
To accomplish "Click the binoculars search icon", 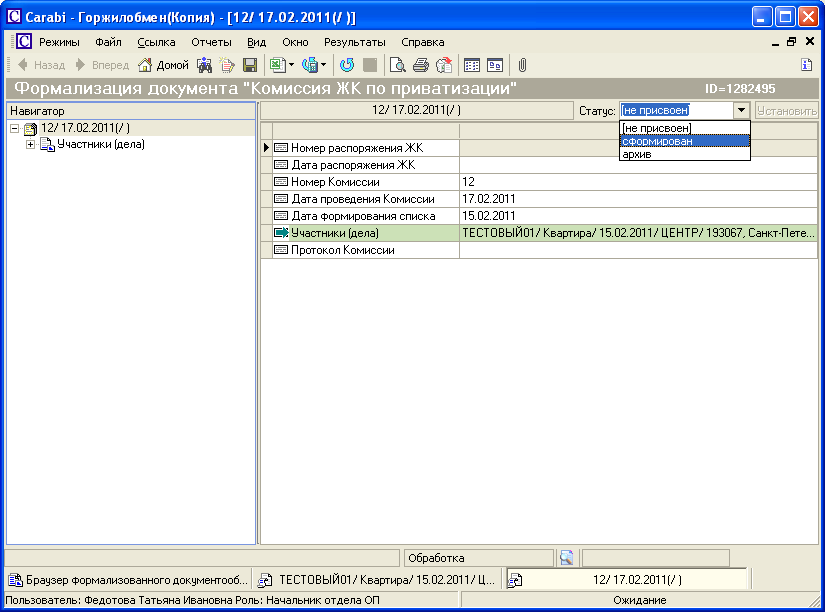I will click(x=205, y=65).
